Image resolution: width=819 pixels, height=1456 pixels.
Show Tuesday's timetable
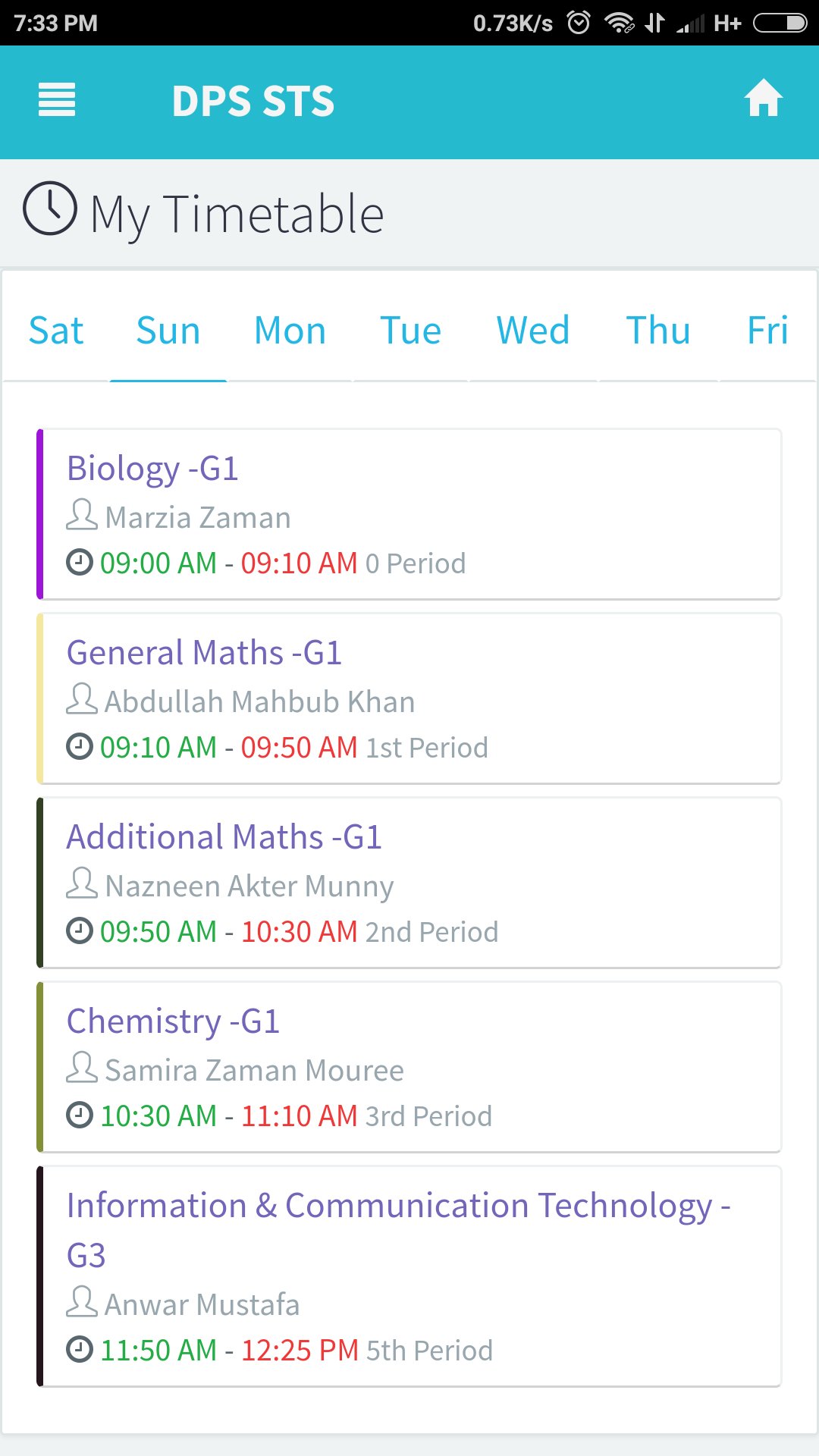coord(410,331)
